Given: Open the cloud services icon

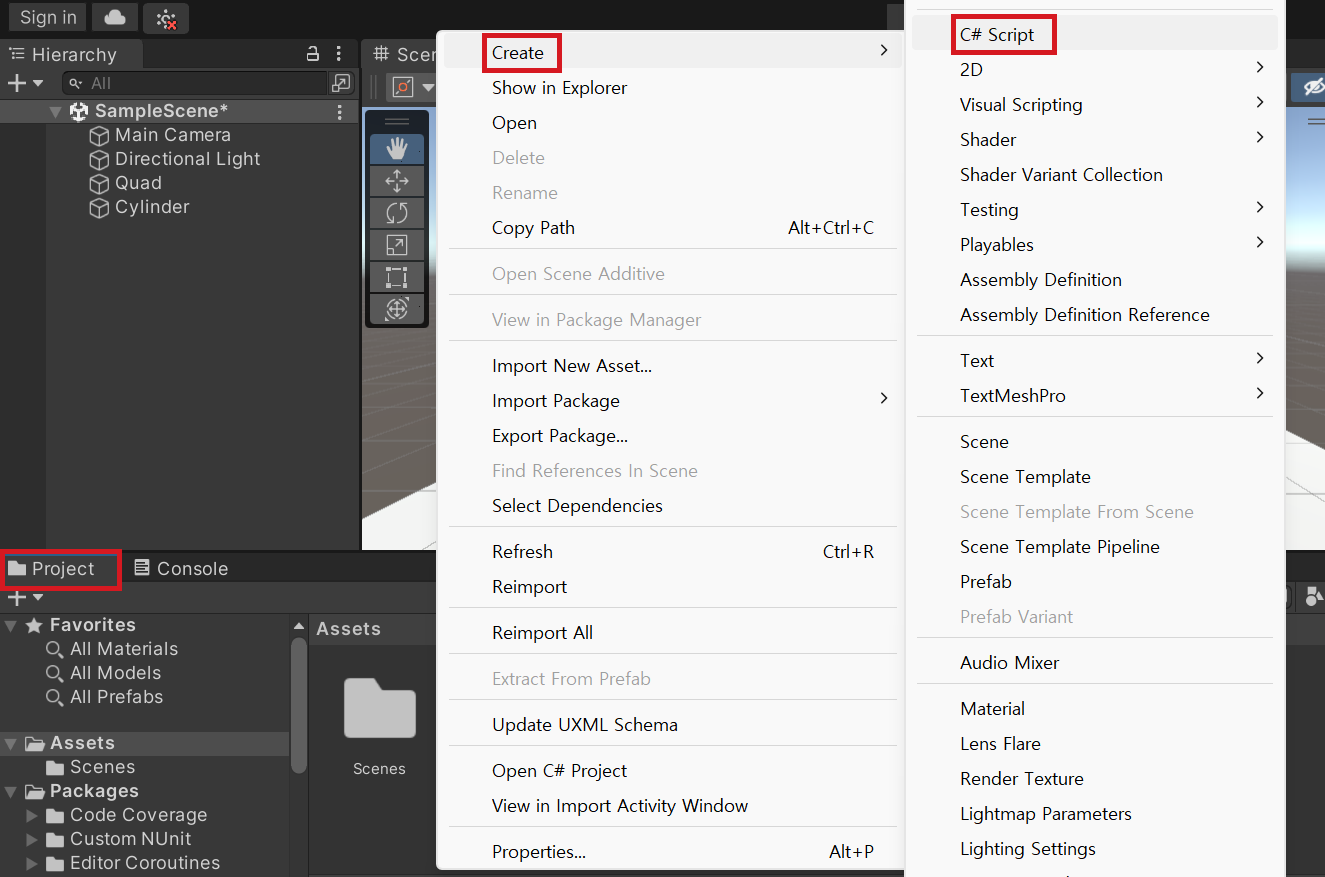Looking at the screenshot, I should (115, 17).
